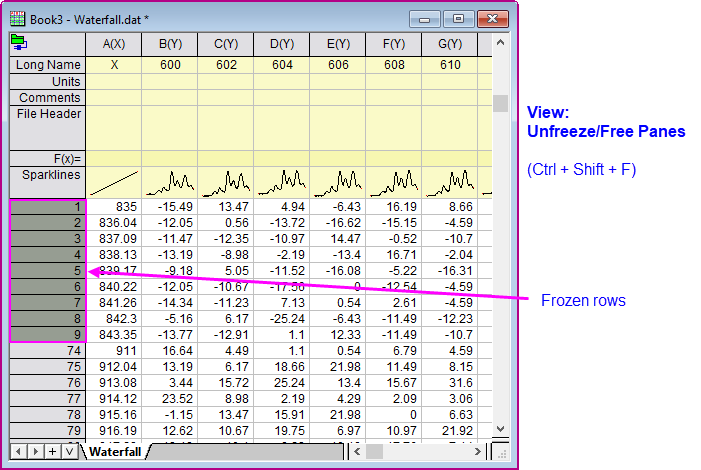Click cell with value -25.24
This screenshot has width=701, height=470.
point(282,319)
